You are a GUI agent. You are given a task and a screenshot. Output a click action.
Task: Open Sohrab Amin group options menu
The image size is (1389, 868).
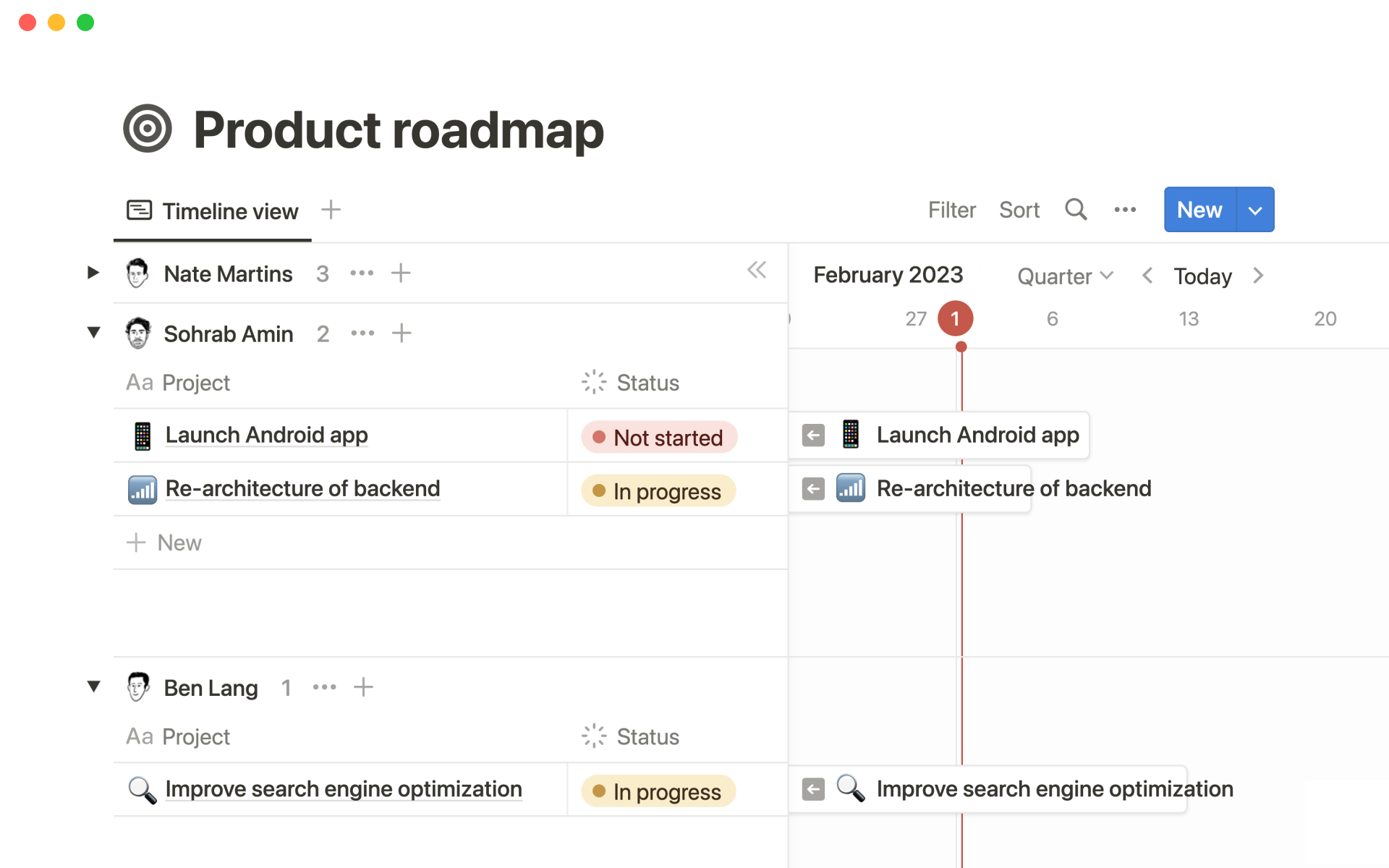coord(362,333)
